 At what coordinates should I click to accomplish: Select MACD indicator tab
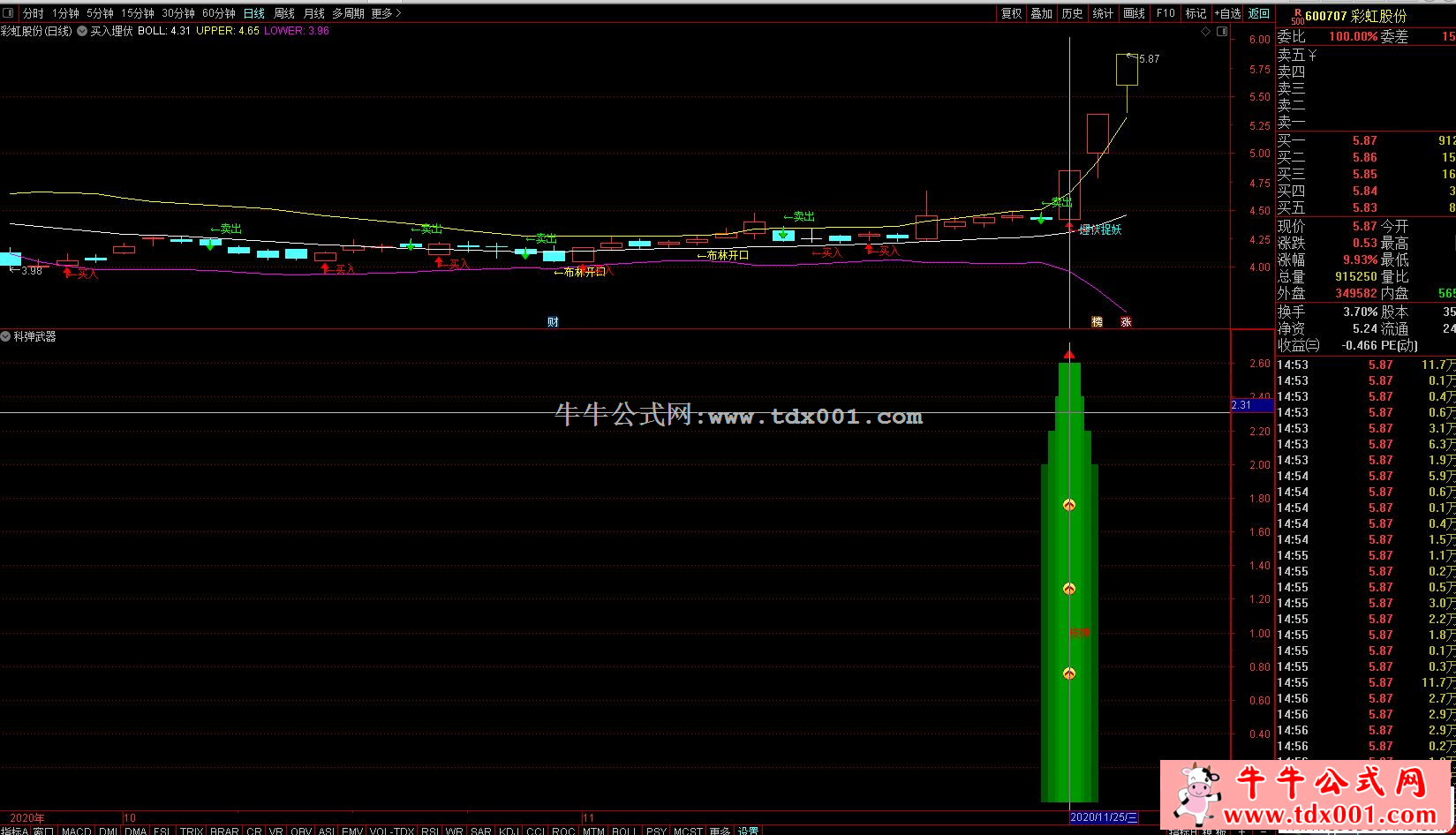(x=76, y=831)
